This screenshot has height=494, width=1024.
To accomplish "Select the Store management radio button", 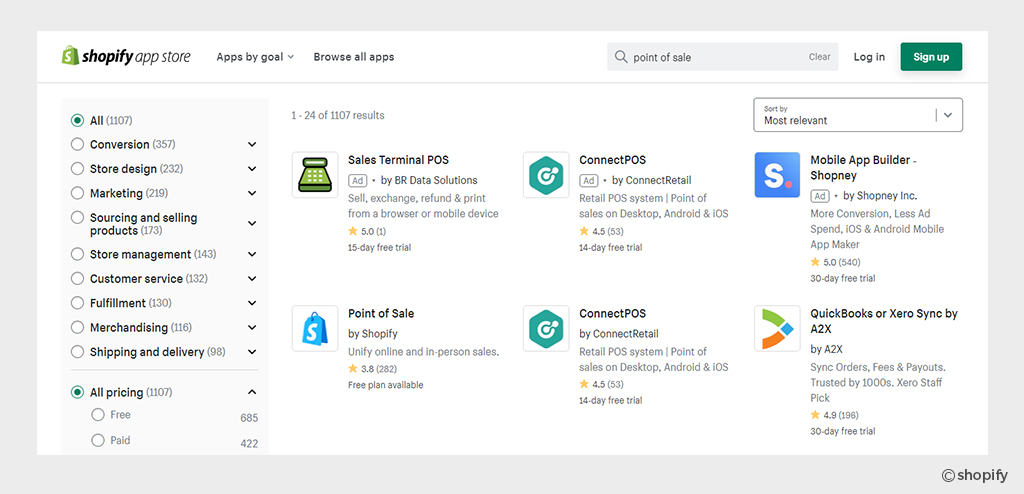I will 77,254.
